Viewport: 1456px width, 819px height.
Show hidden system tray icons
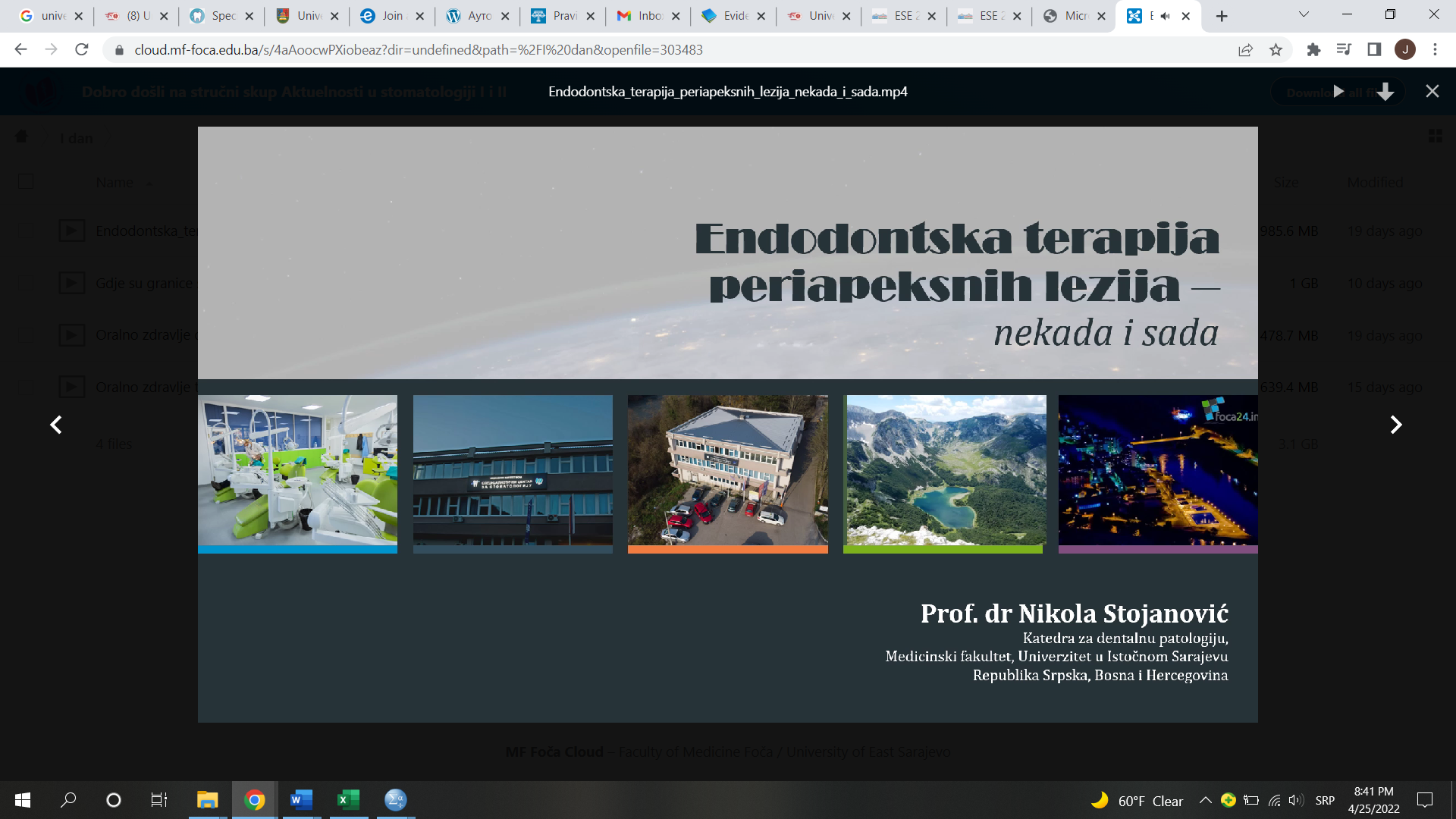[x=1204, y=800]
